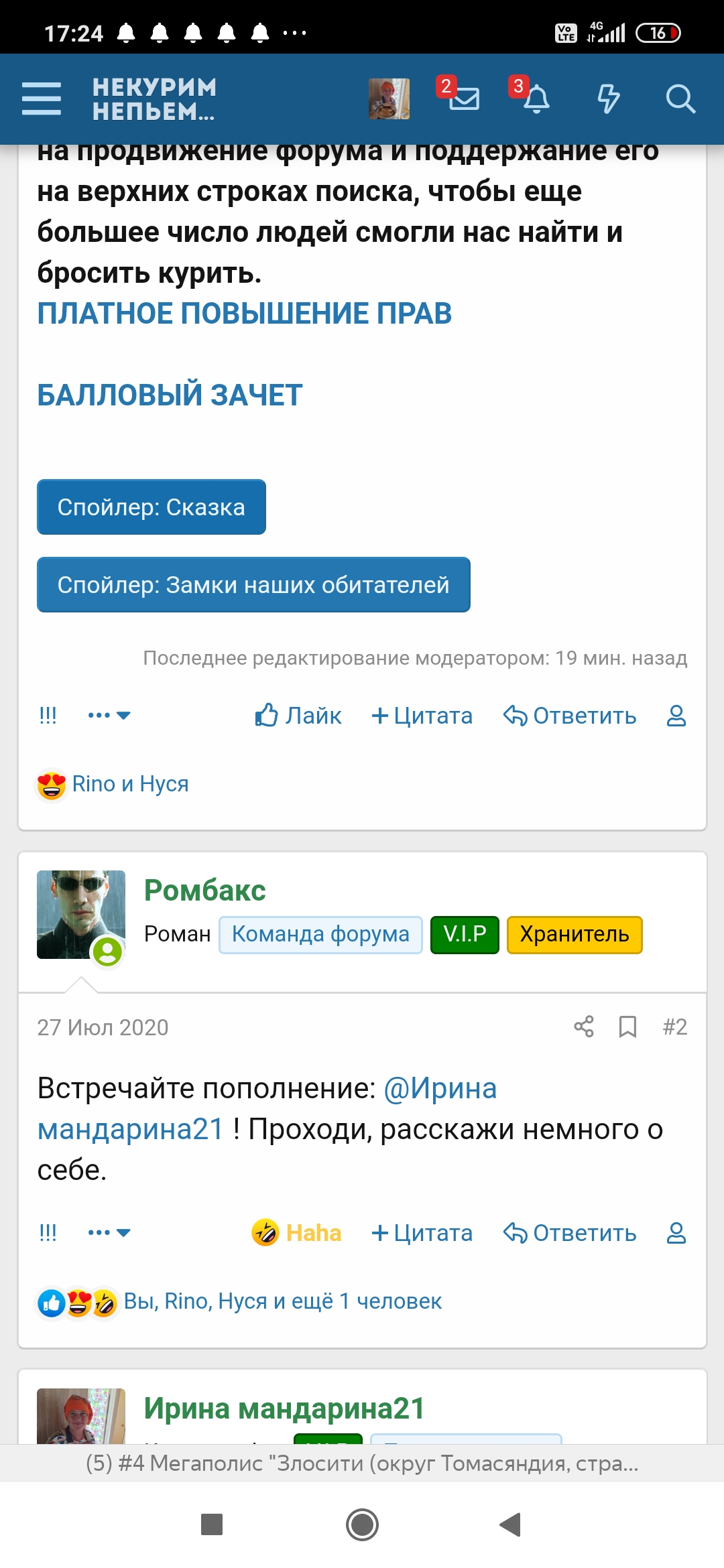724x1568 pixels.
Task: Reply to Ромбакс's post with Ответить
Action: 570,1232
